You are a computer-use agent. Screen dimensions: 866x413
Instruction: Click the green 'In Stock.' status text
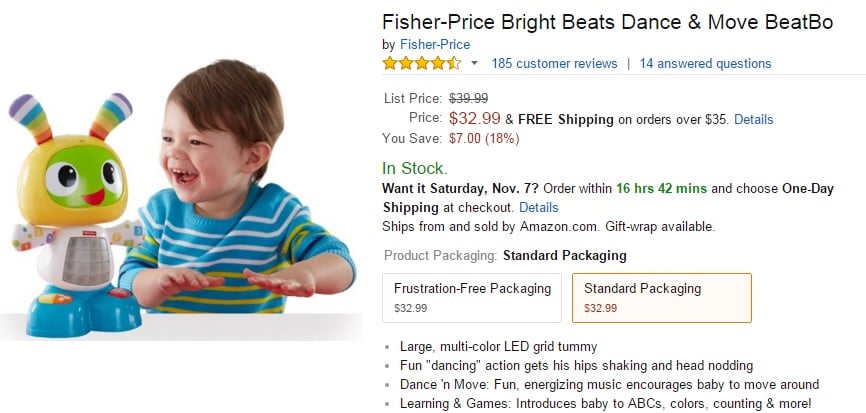click(x=414, y=168)
